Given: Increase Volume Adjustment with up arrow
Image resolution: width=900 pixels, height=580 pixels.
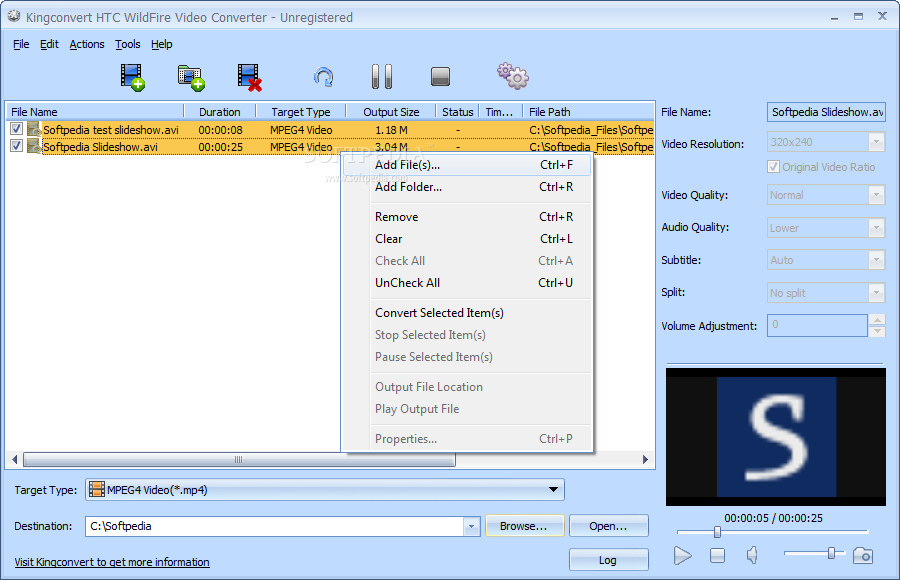Looking at the screenshot, I should pos(876,319).
